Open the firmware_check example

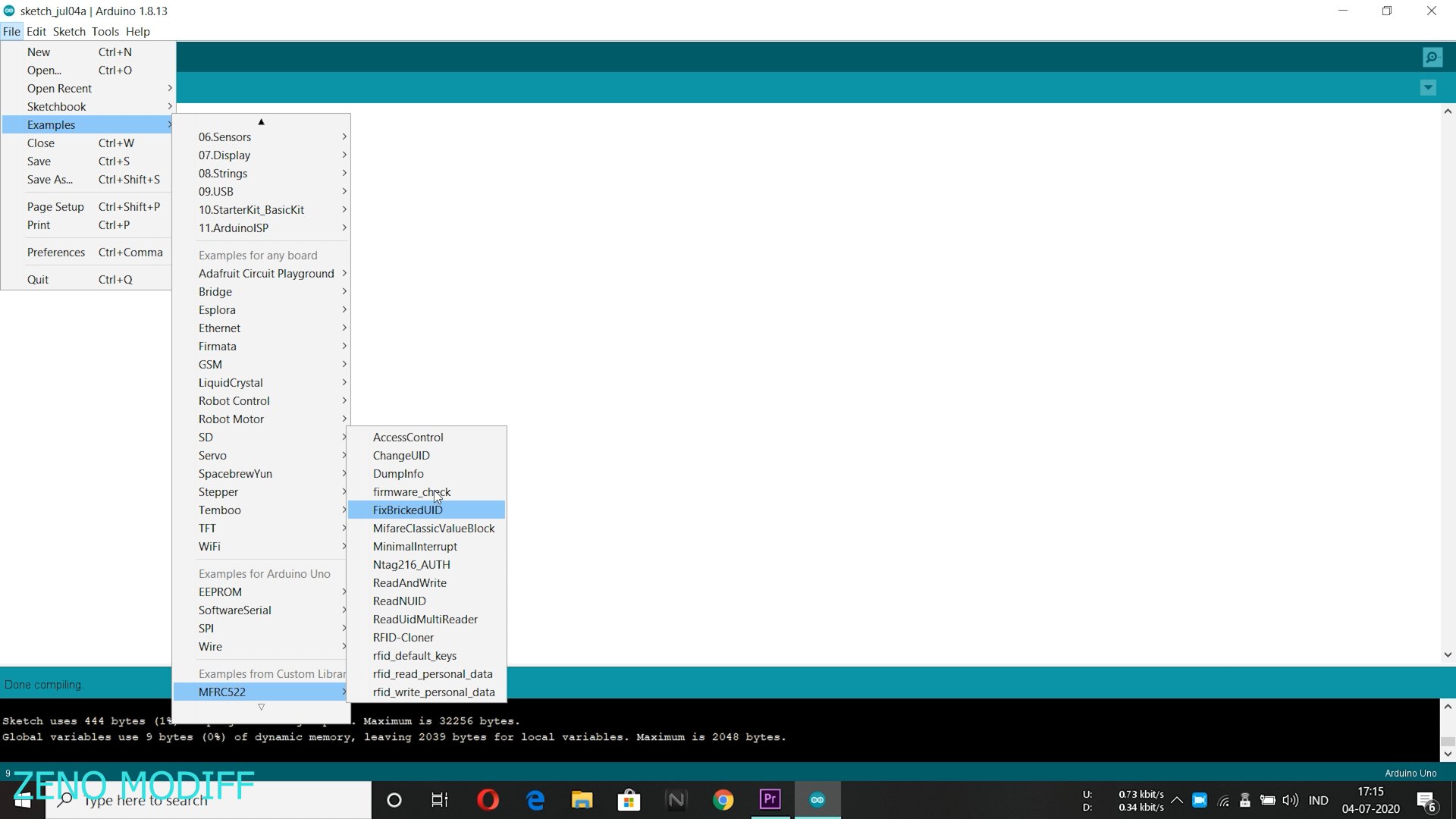click(x=427, y=492)
